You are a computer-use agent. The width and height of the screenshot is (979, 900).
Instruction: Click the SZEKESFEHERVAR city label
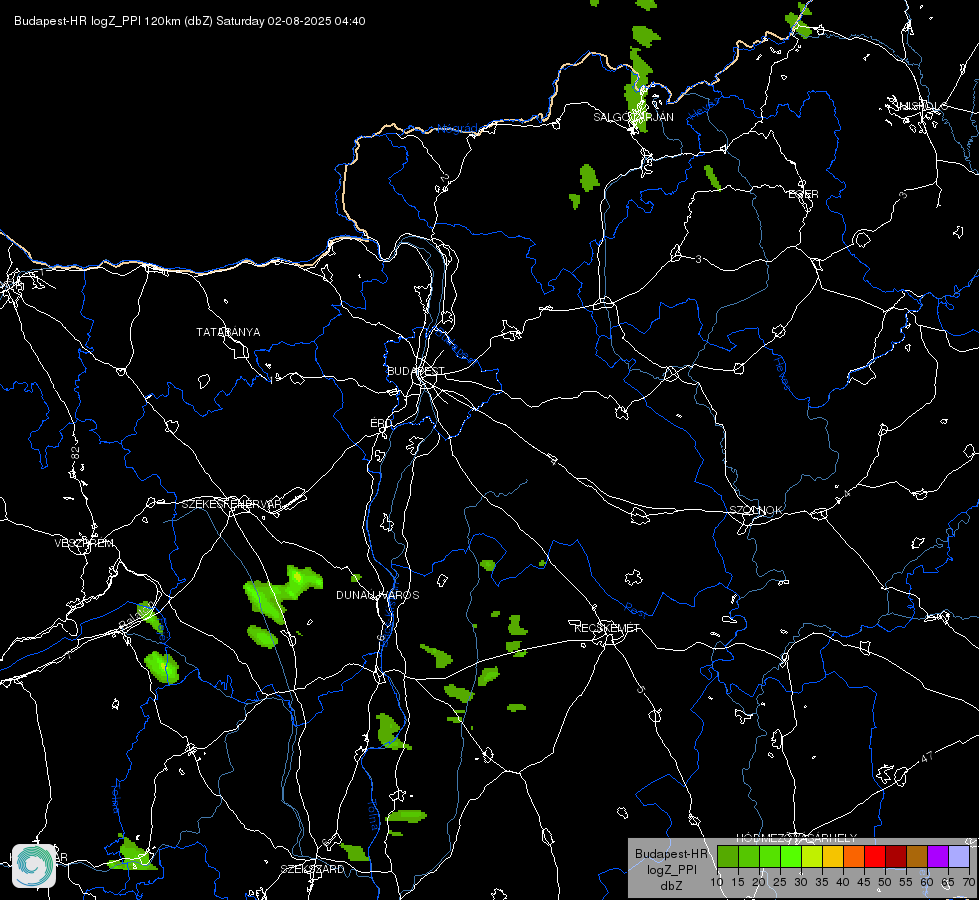[x=232, y=504]
